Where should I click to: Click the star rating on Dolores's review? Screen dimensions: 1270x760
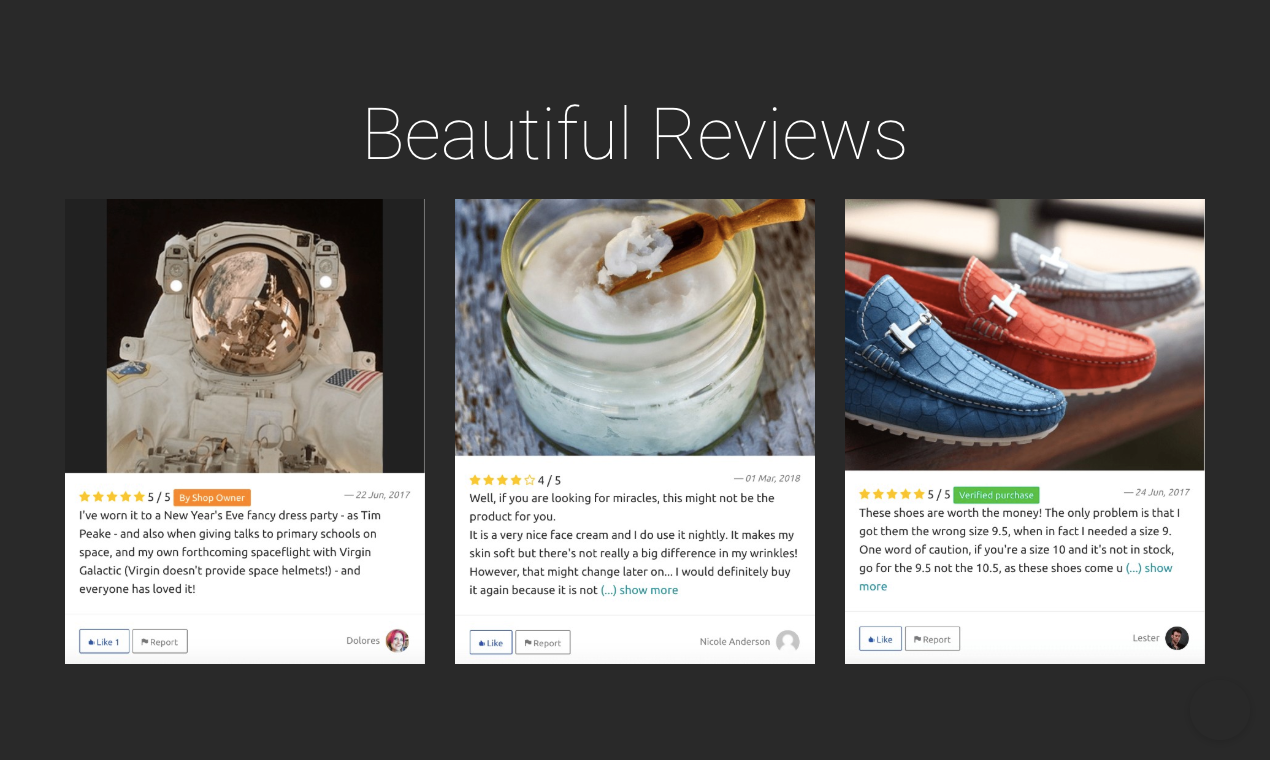click(x=124, y=497)
